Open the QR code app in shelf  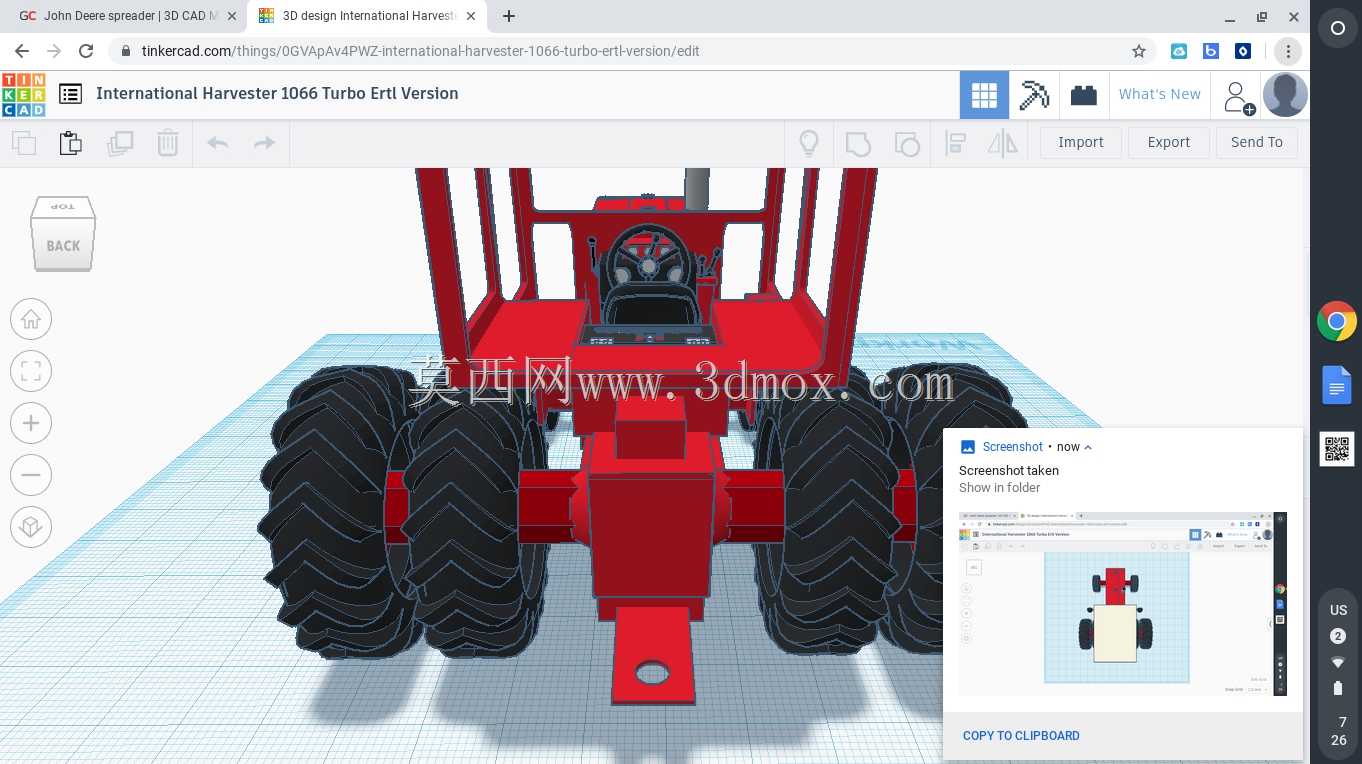(x=1337, y=449)
